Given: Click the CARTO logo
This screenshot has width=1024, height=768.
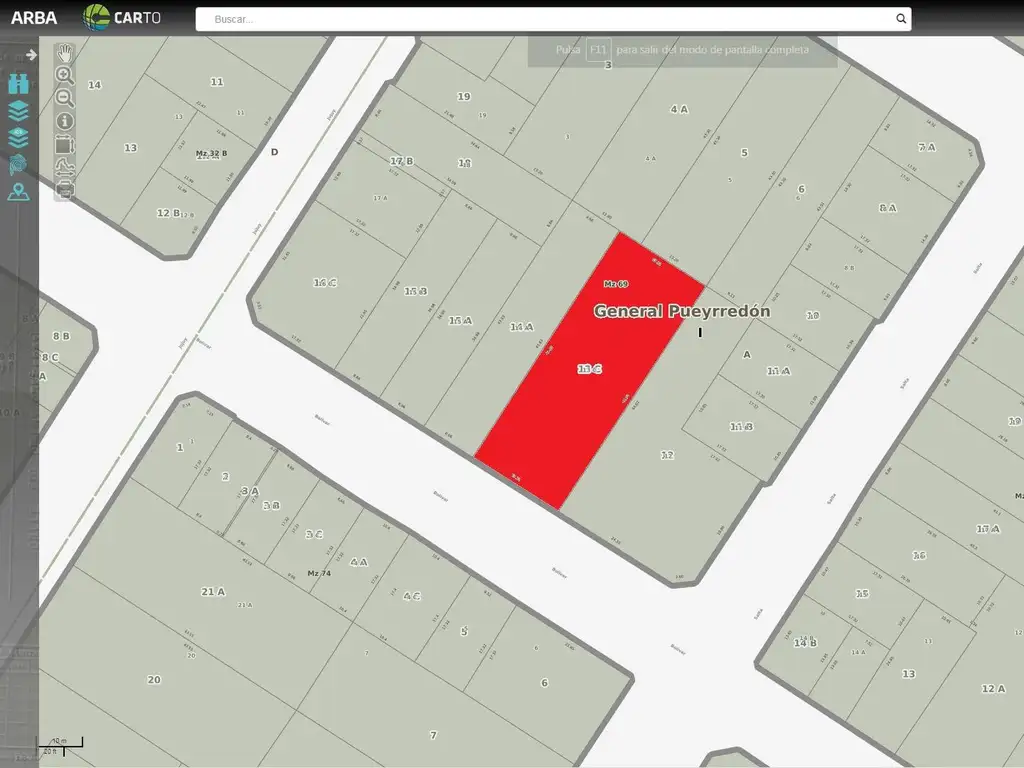Looking at the screenshot, I should [x=121, y=17].
